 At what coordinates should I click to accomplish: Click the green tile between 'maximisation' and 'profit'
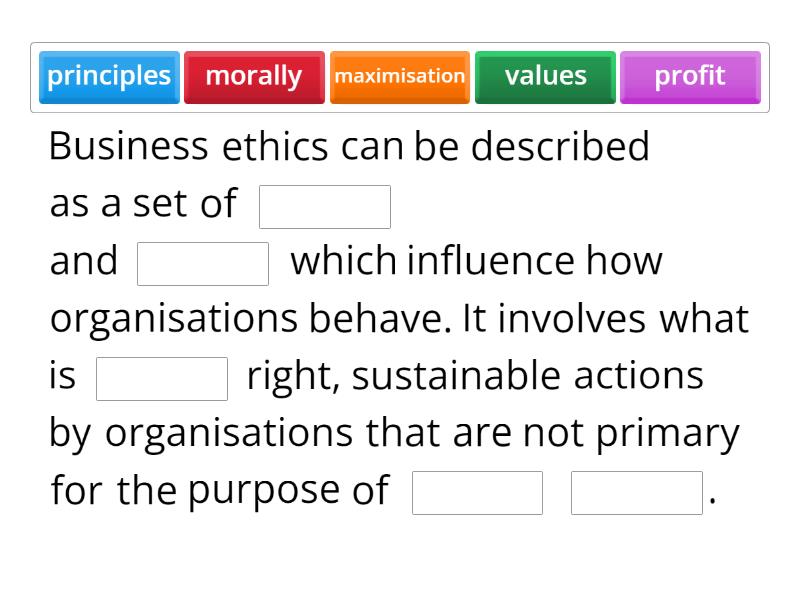545,76
